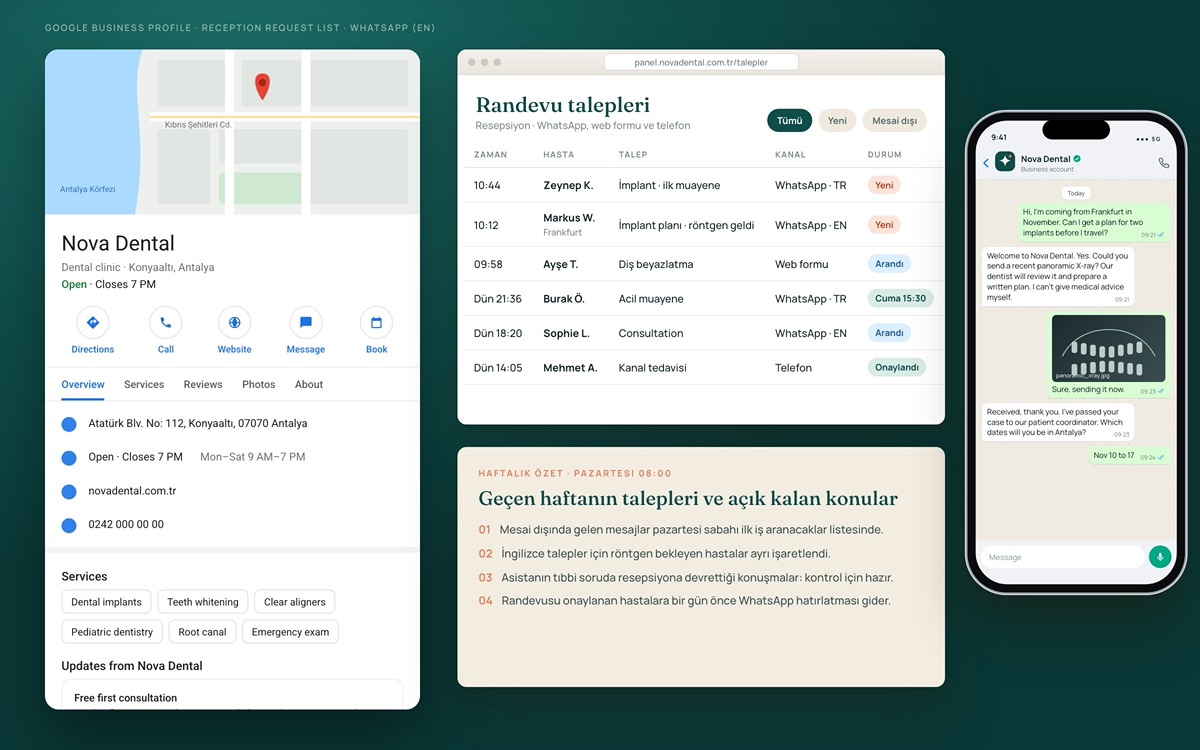The width and height of the screenshot is (1200, 750).
Task: Open the Reviews tab
Action: point(203,385)
